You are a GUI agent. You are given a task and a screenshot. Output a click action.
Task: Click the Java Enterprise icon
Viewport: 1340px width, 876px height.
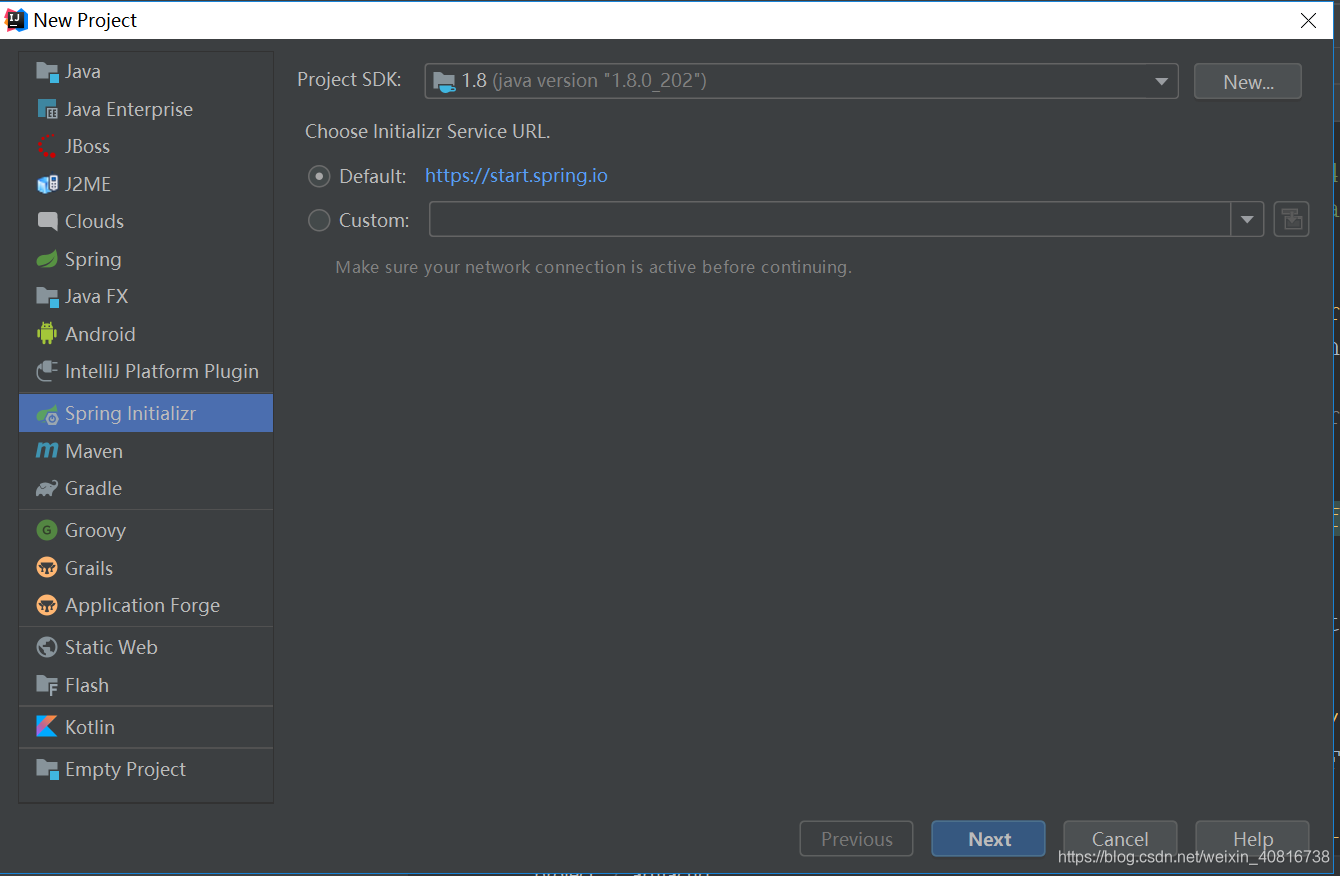[x=47, y=109]
